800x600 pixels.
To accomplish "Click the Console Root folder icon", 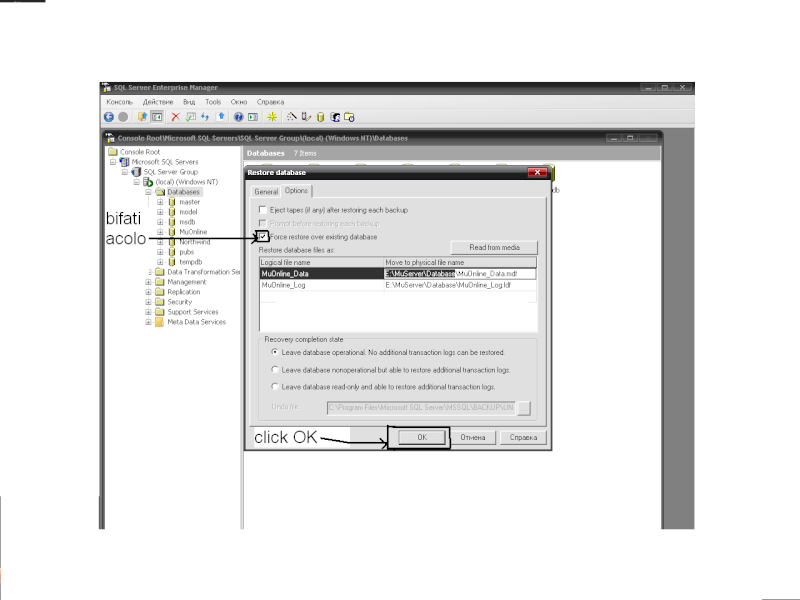I will point(113,152).
